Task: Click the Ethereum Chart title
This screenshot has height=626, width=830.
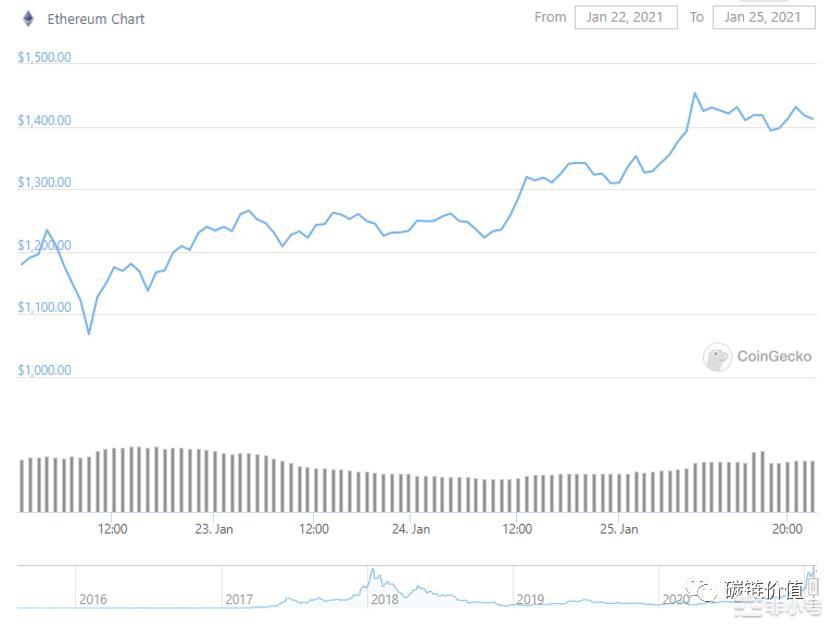Action: point(96,18)
